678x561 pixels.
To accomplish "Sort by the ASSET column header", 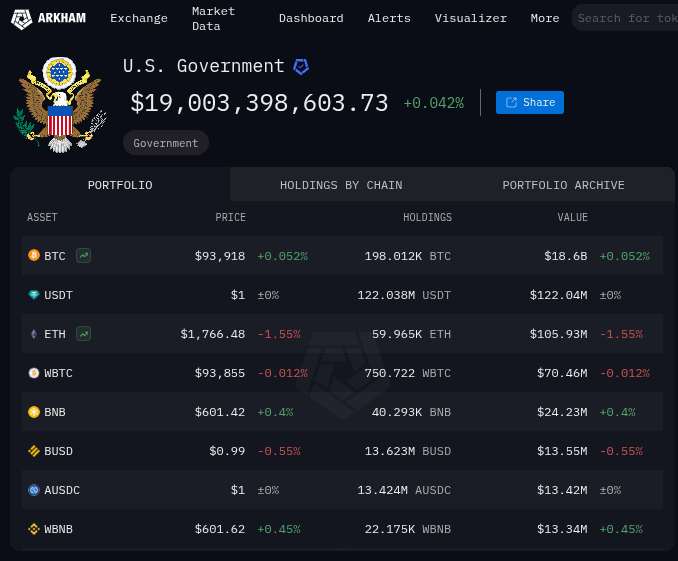I will tap(42, 217).
